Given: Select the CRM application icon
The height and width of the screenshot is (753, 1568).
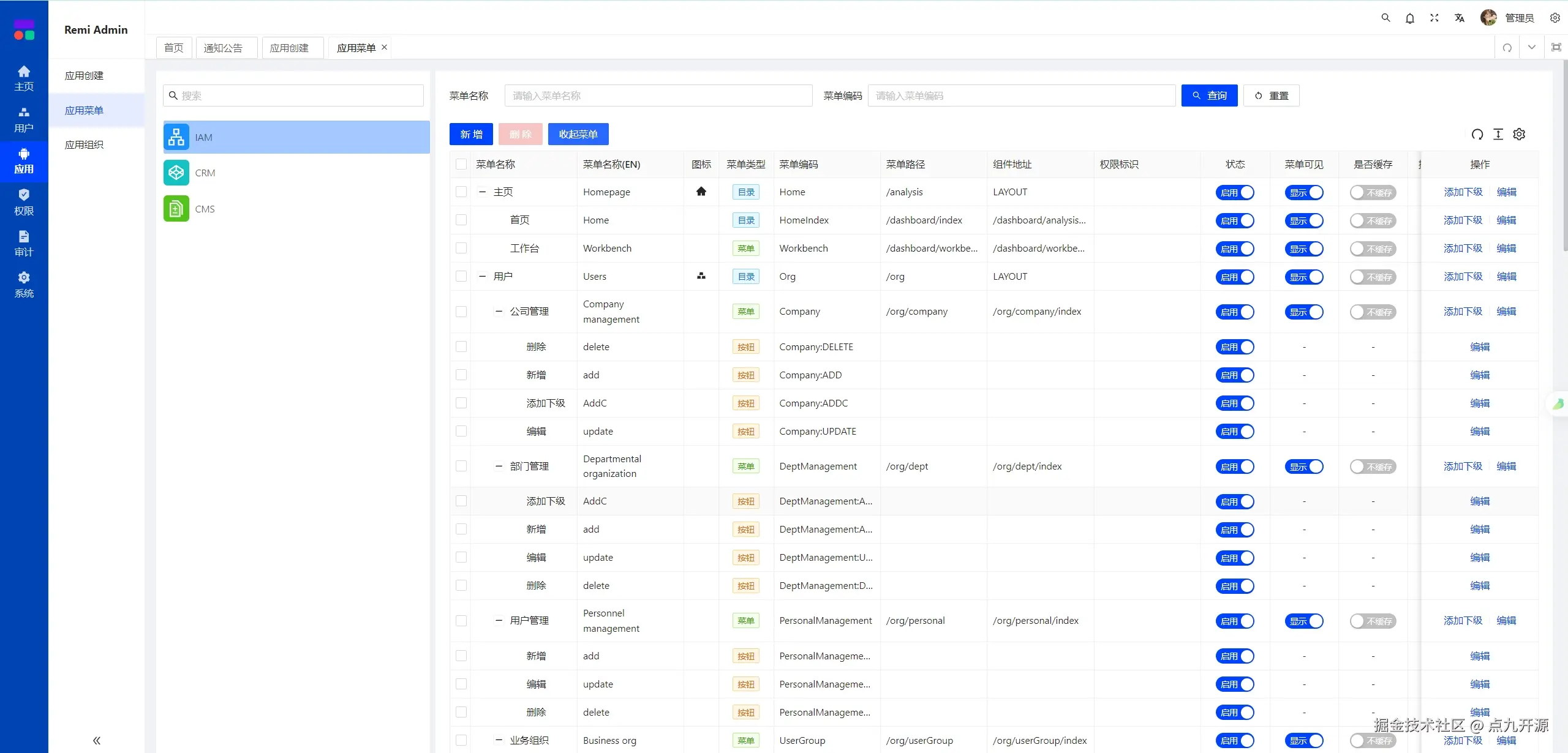Looking at the screenshot, I should tap(176, 173).
